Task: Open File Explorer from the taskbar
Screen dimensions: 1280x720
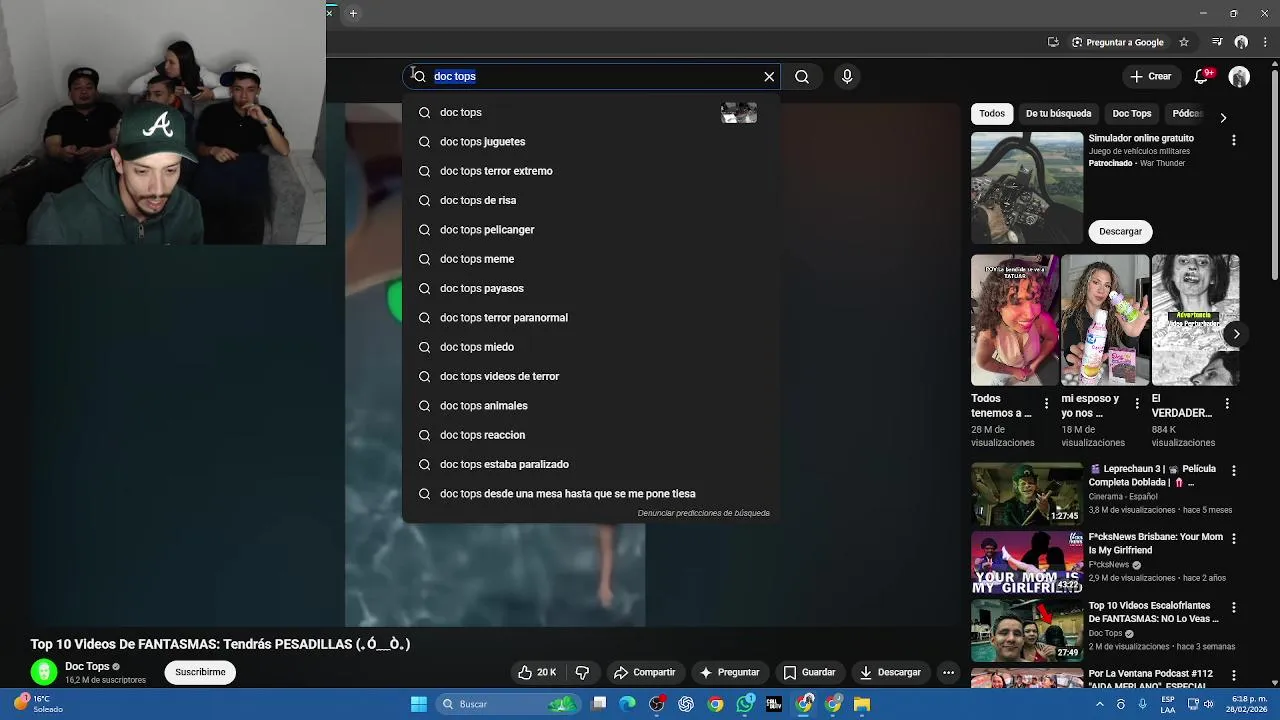Action: (x=862, y=704)
